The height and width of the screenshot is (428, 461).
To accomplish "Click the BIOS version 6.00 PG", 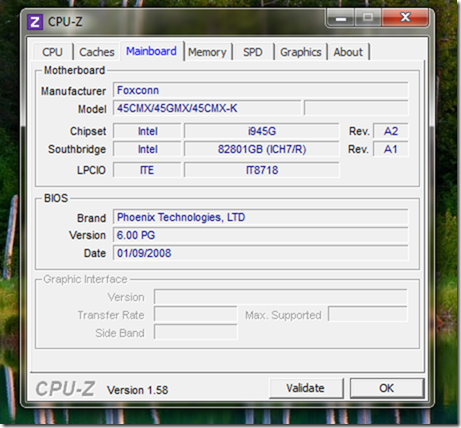I will click(x=260, y=235).
